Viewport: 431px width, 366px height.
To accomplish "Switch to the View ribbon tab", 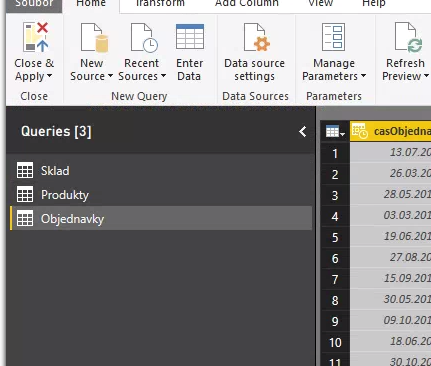I will 320,4.
